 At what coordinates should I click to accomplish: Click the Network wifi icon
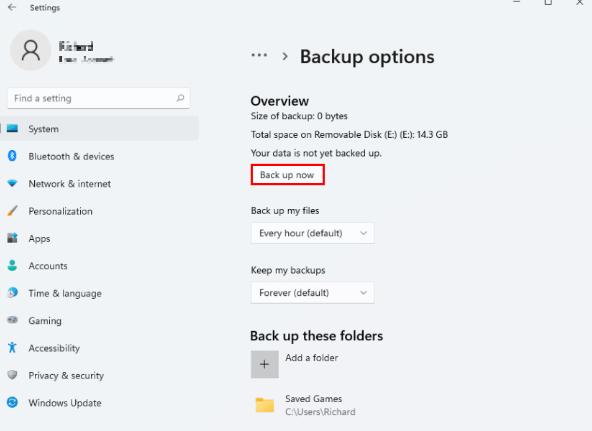click(12, 183)
